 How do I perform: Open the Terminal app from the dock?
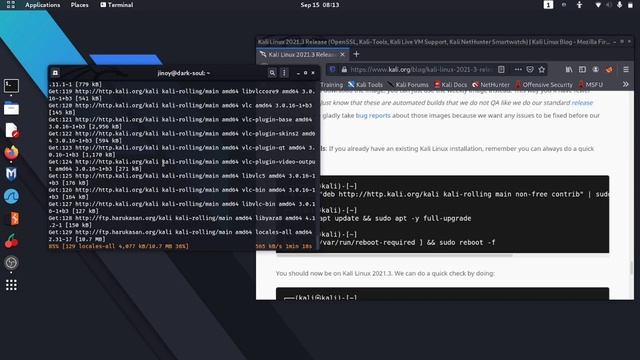tap(11, 86)
